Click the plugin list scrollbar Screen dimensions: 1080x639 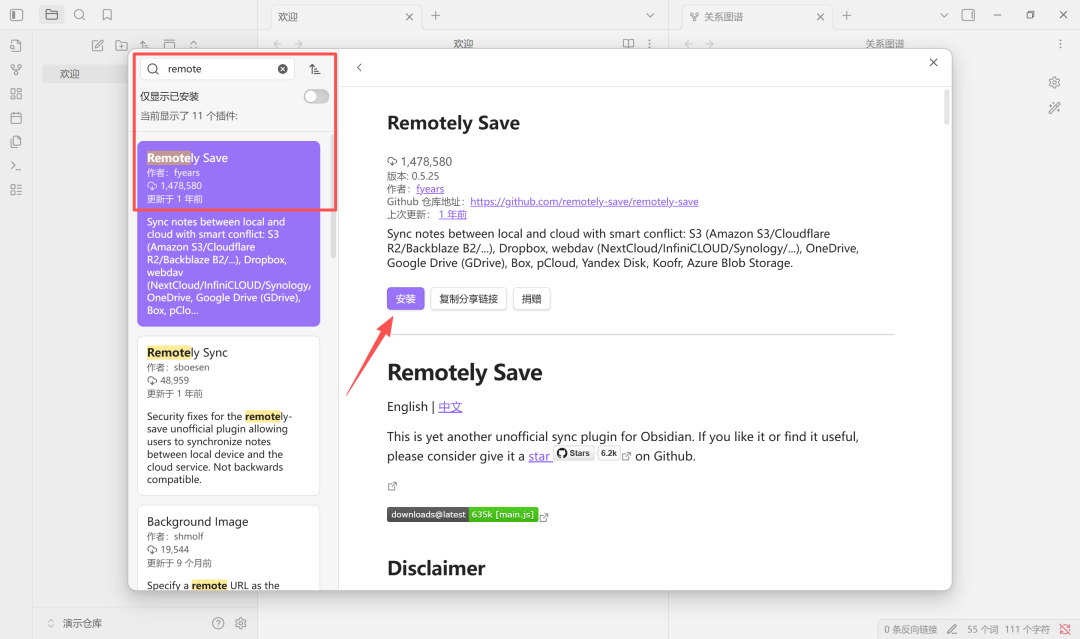click(x=333, y=196)
